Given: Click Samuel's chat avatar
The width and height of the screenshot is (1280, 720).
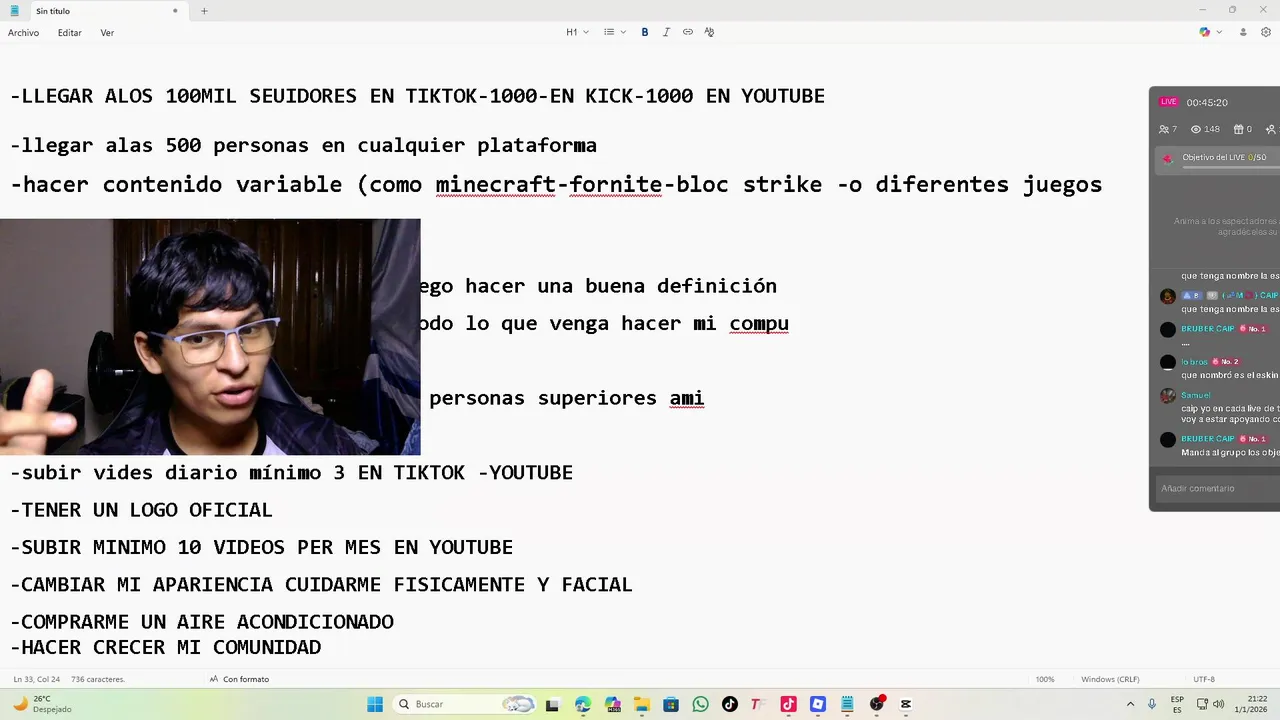Looking at the screenshot, I should click(1167, 396).
